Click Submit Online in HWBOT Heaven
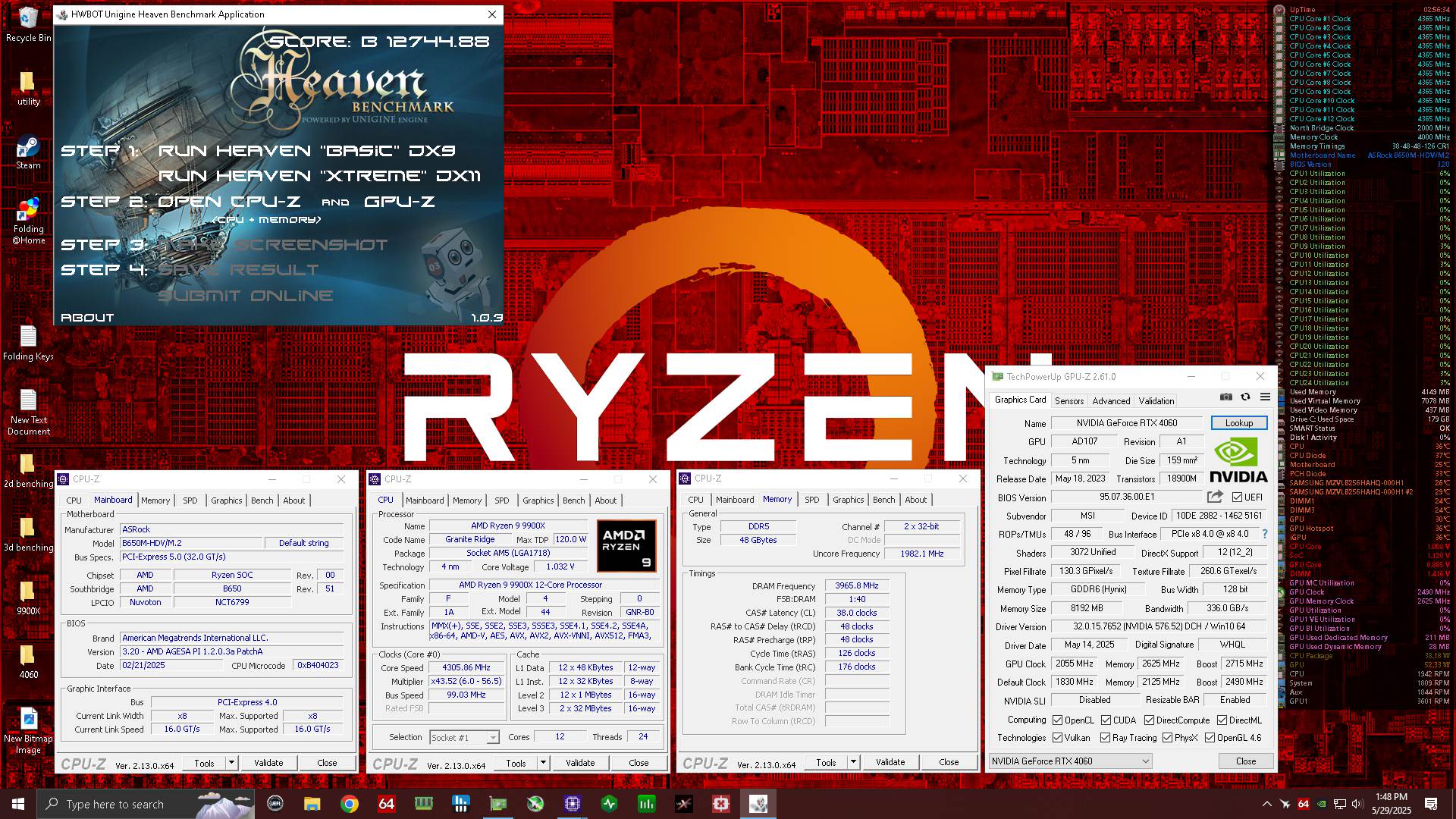This screenshot has width=1456, height=819. [246, 296]
